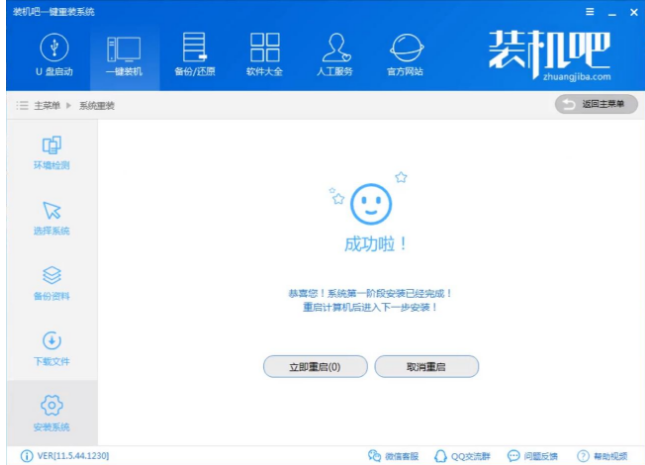Viewport: 645px width, 465px height.
Task: Click the 取消重启 button
Action: tap(426, 367)
